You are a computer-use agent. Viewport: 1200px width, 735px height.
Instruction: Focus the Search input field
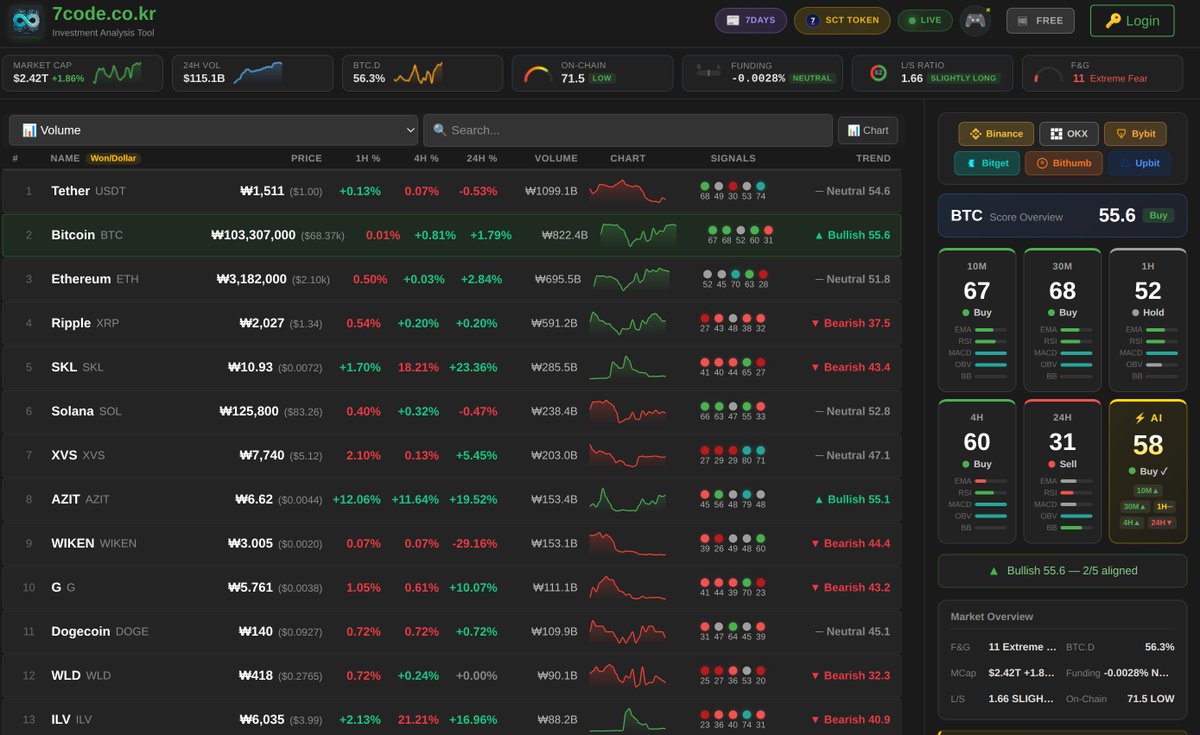pos(628,130)
